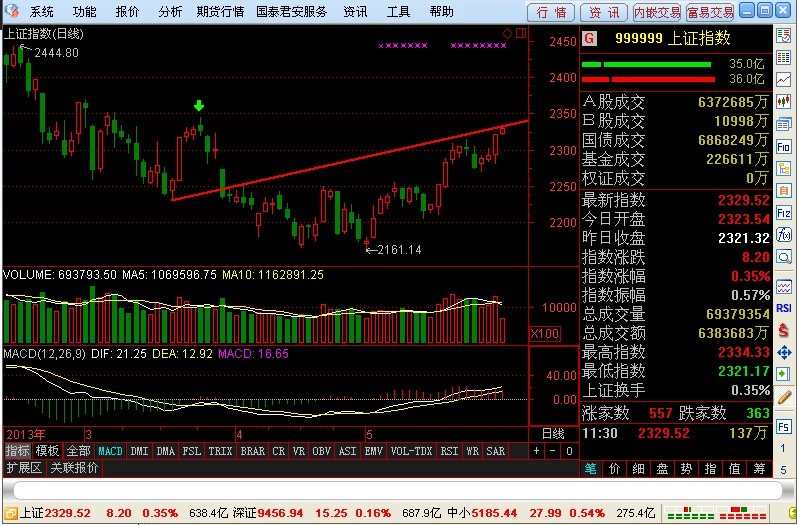Open the 报价 menu
Image resolution: width=797 pixels, height=525 pixels.
(127, 12)
